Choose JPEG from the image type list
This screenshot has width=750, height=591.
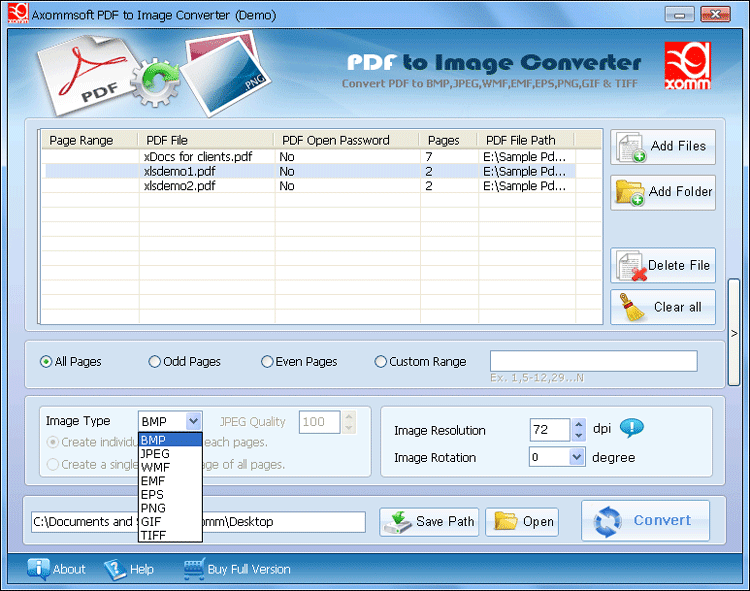click(x=170, y=453)
